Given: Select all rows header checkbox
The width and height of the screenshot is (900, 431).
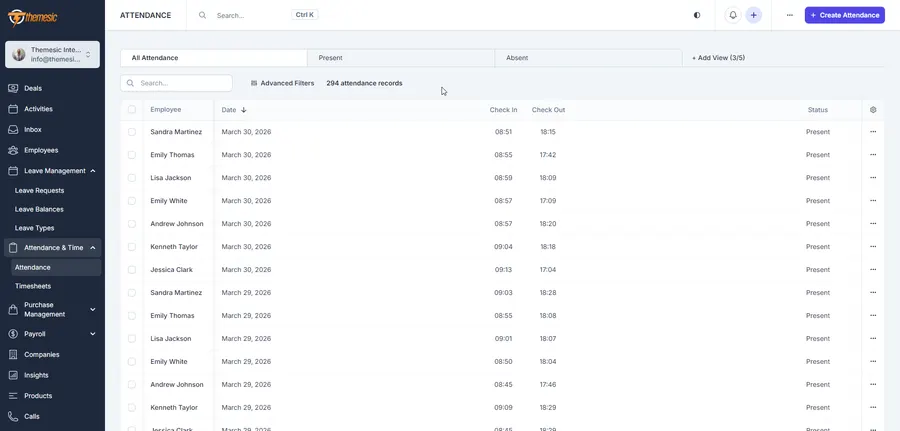Looking at the screenshot, I should click(132, 110).
